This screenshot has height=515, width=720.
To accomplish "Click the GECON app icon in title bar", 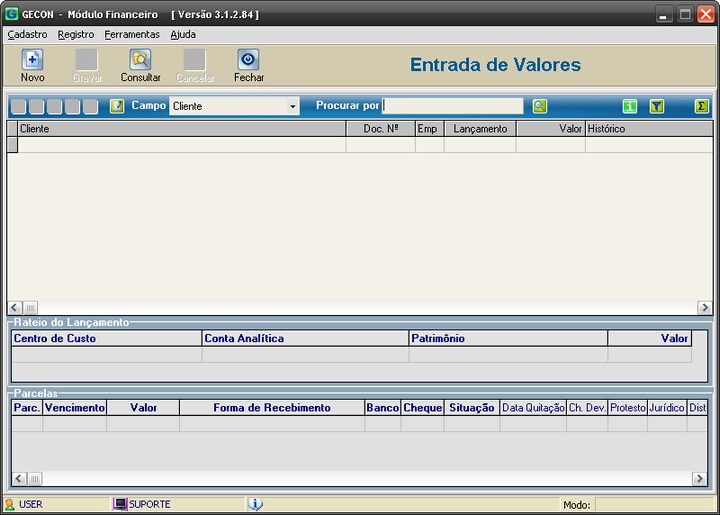I will tap(11, 14).
